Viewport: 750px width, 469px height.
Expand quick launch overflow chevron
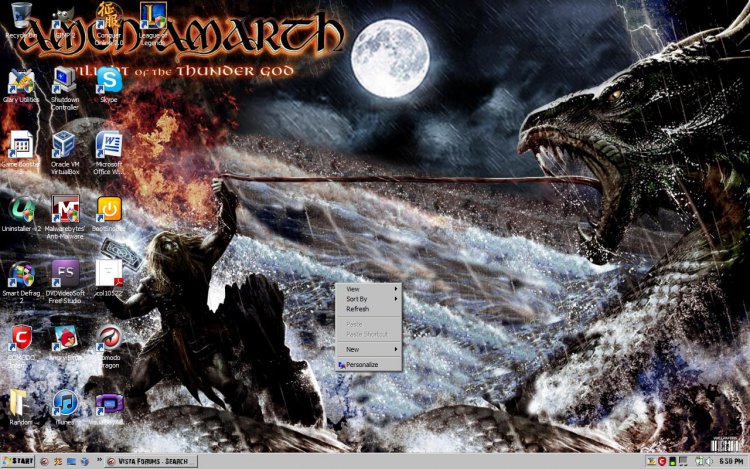coord(99,460)
